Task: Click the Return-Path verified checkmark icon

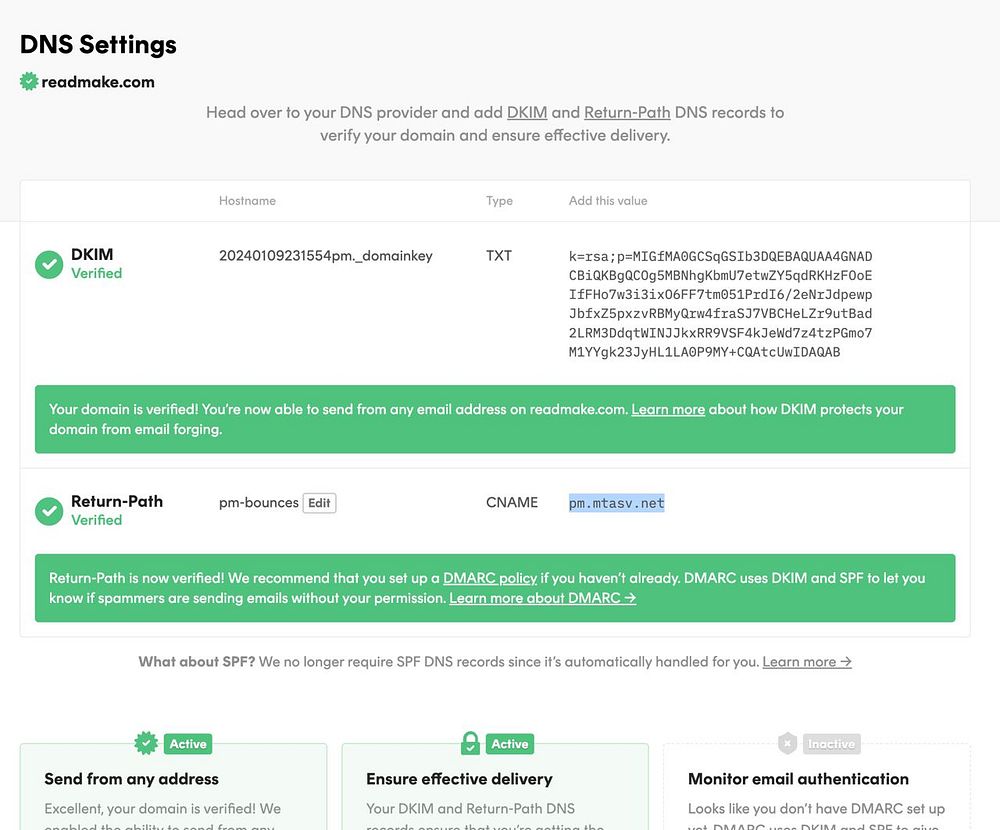Action: (49, 511)
